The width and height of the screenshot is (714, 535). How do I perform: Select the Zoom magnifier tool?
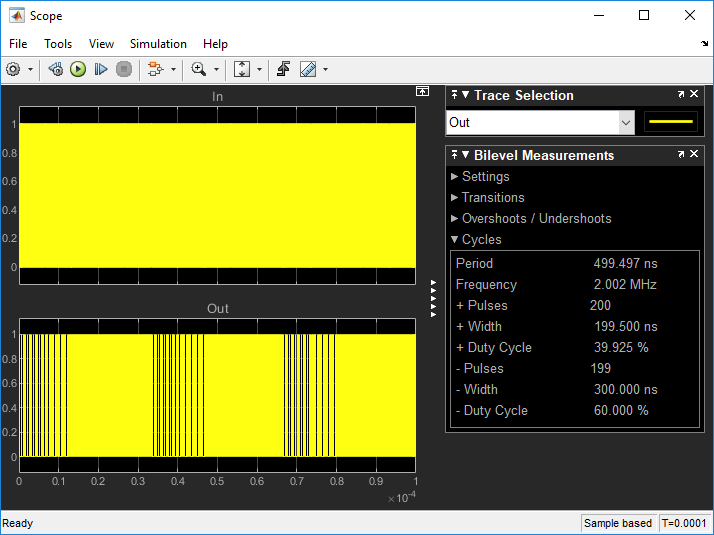click(x=198, y=69)
